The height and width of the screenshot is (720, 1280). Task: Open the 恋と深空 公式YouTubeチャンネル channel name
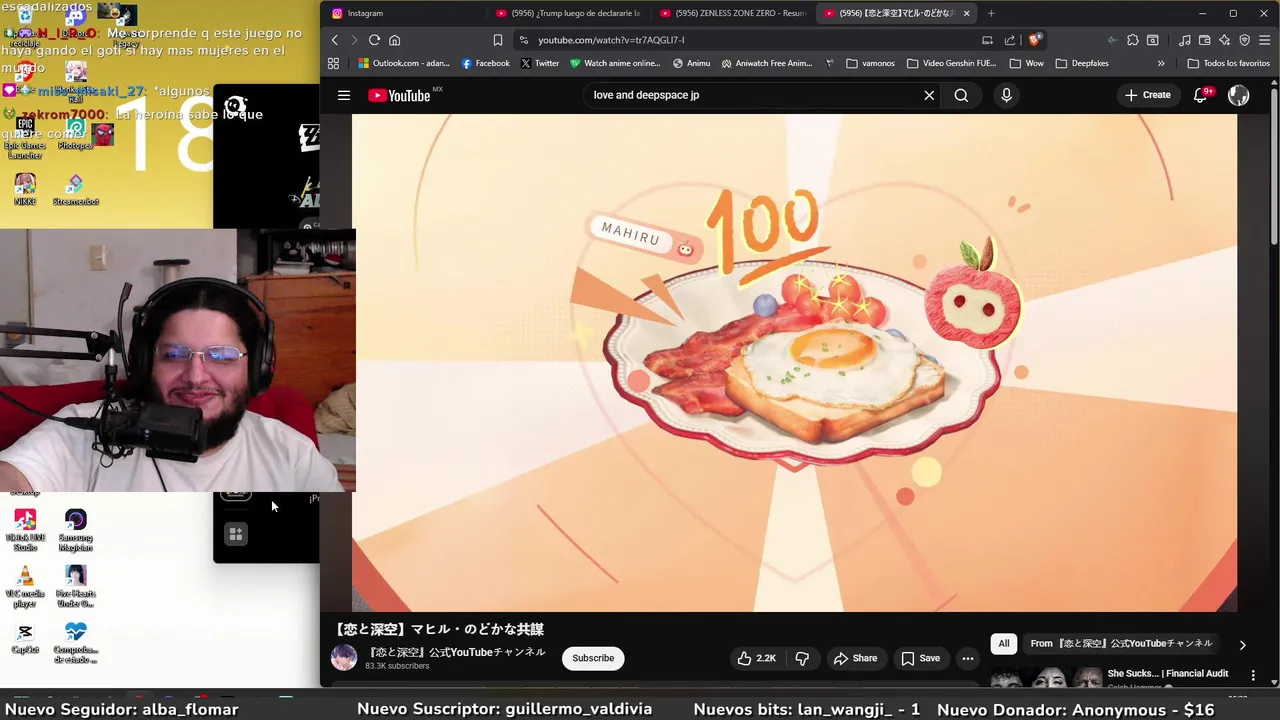457,652
